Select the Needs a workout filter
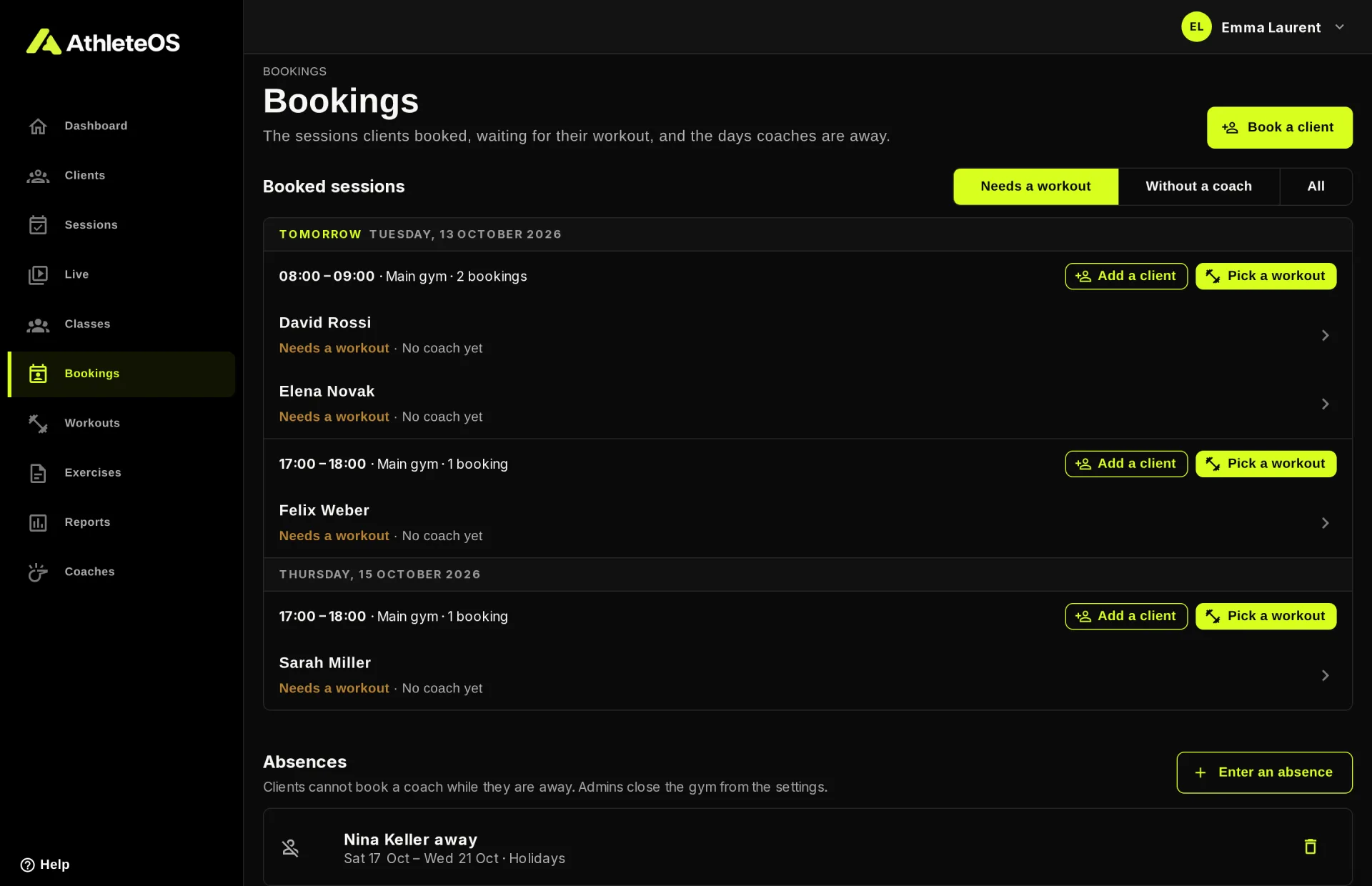Image resolution: width=1372 pixels, height=886 pixels. 1035,186
